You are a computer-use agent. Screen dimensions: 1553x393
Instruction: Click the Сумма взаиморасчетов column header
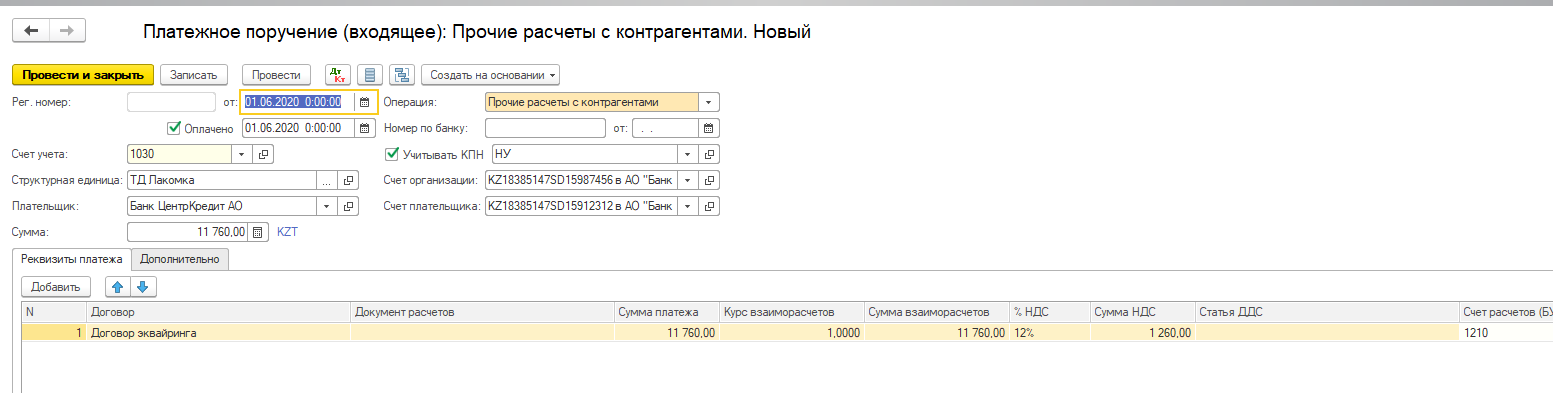click(937, 312)
